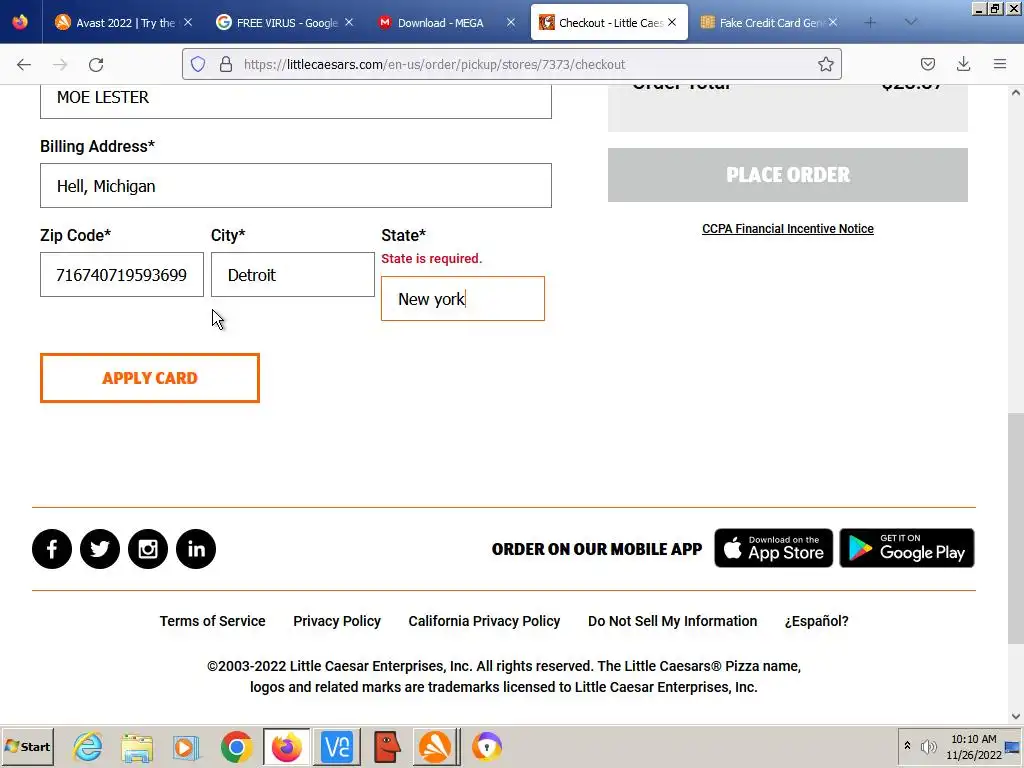Image resolution: width=1024 pixels, height=768 pixels.
Task: Close the FREE VIRUS Google tab
Action: point(349,22)
